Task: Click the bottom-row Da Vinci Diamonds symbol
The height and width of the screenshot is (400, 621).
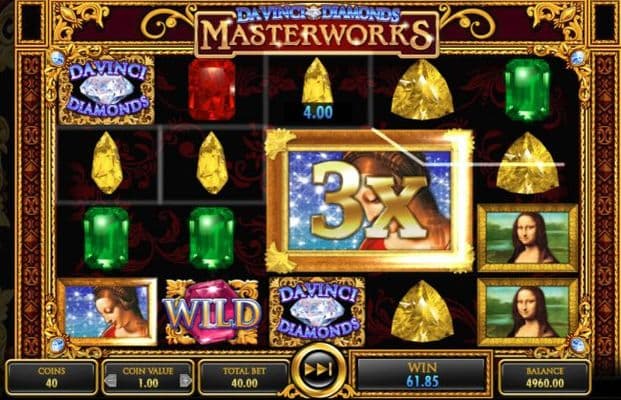Action: [x=317, y=311]
